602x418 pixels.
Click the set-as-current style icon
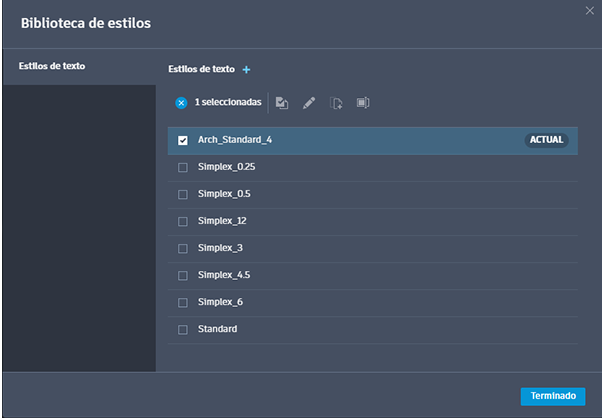282,102
